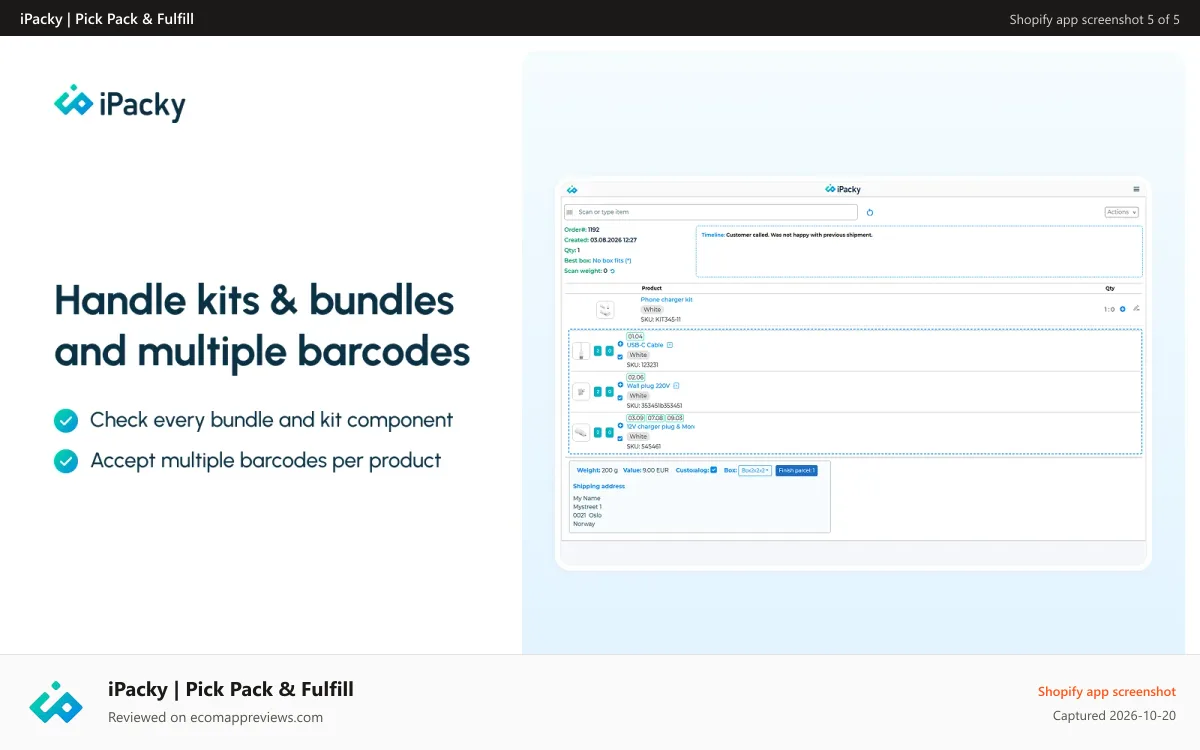Image resolution: width=1200 pixels, height=750 pixels.
Task: Click the Qty 1:0 value for Phone charger kit
Action: pyautogui.click(x=1109, y=309)
